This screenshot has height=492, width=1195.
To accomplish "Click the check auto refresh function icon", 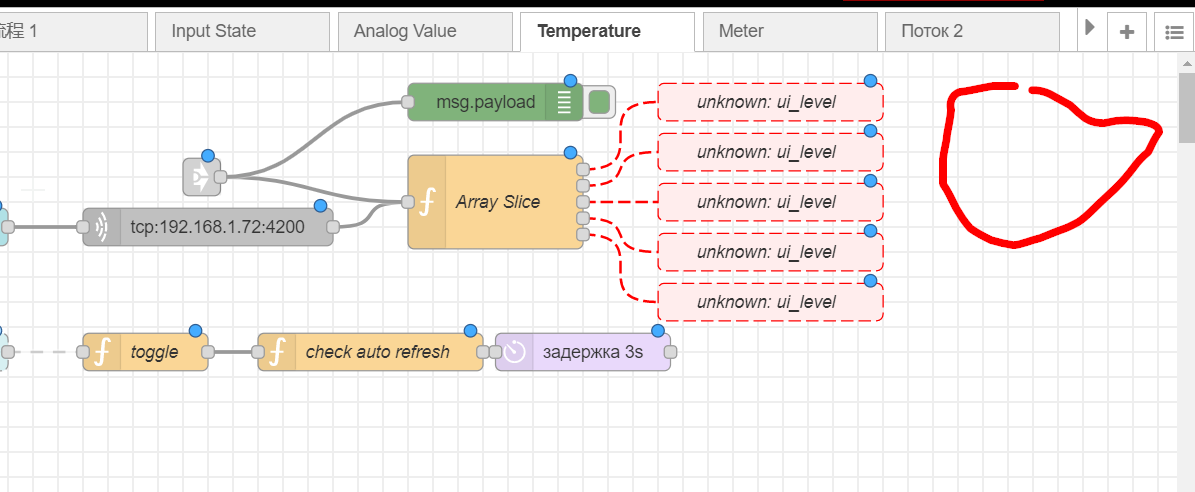I will pos(277,352).
